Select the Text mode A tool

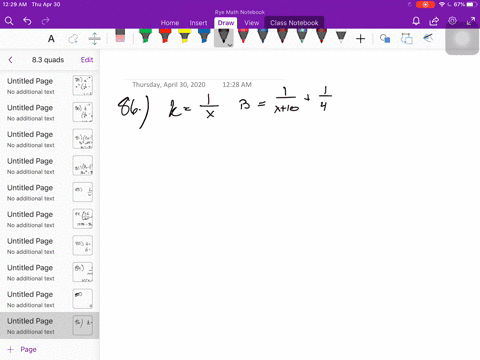(51, 39)
